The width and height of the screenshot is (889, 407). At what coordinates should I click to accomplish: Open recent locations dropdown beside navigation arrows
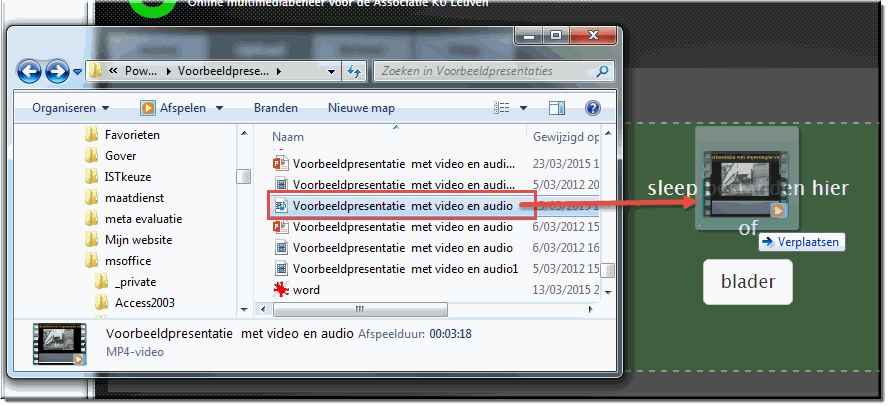tap(77, 72)
